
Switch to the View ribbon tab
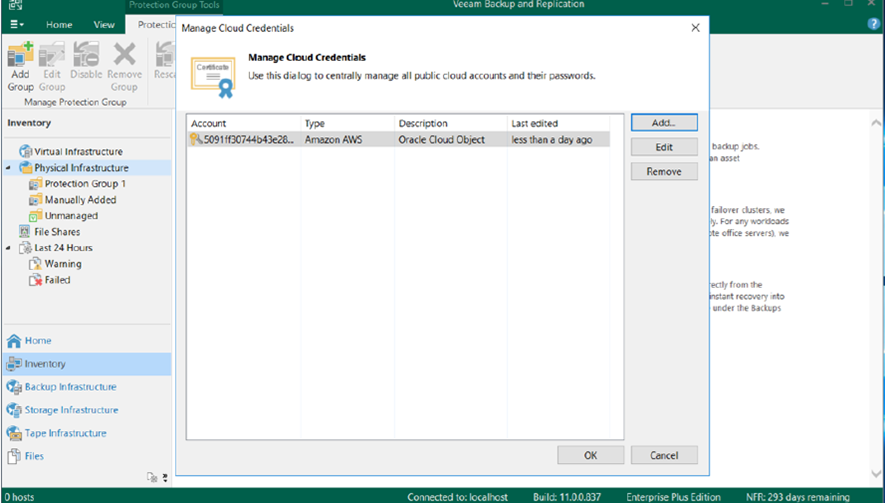pyautogui.click(x=104, y=25)
